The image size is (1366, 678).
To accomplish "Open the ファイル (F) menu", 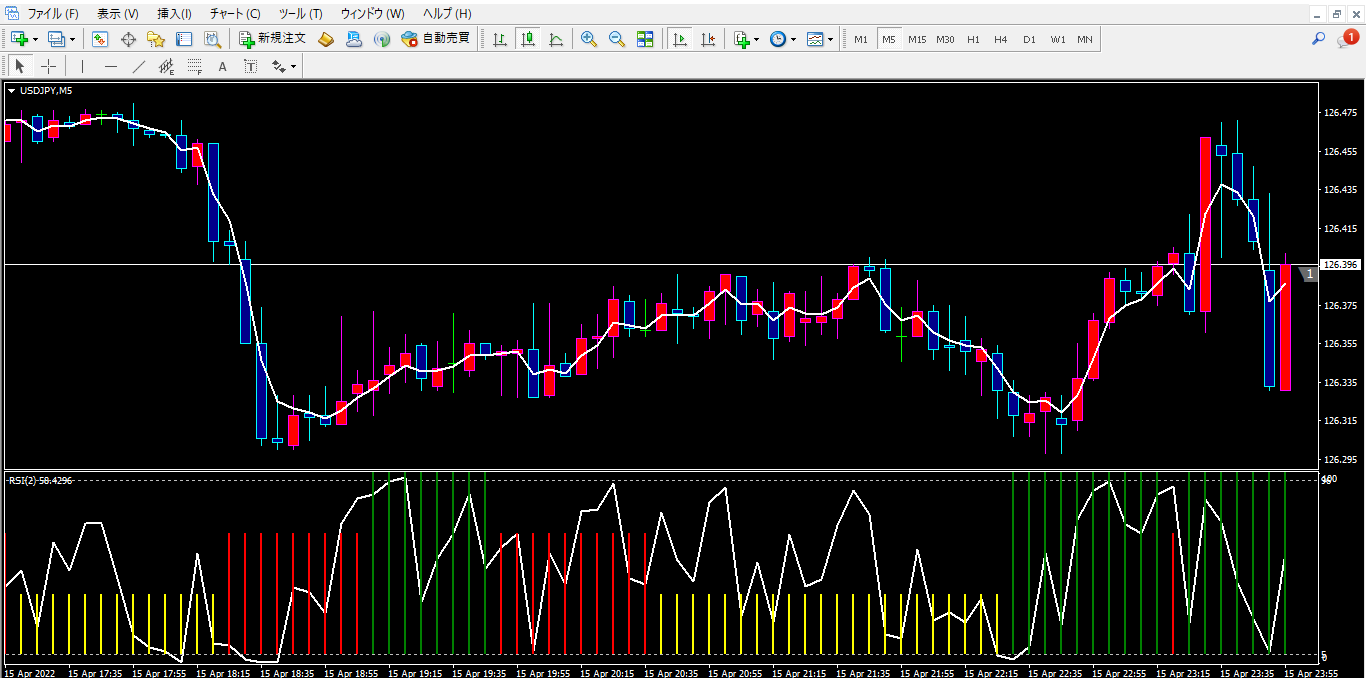I will 52,13.
